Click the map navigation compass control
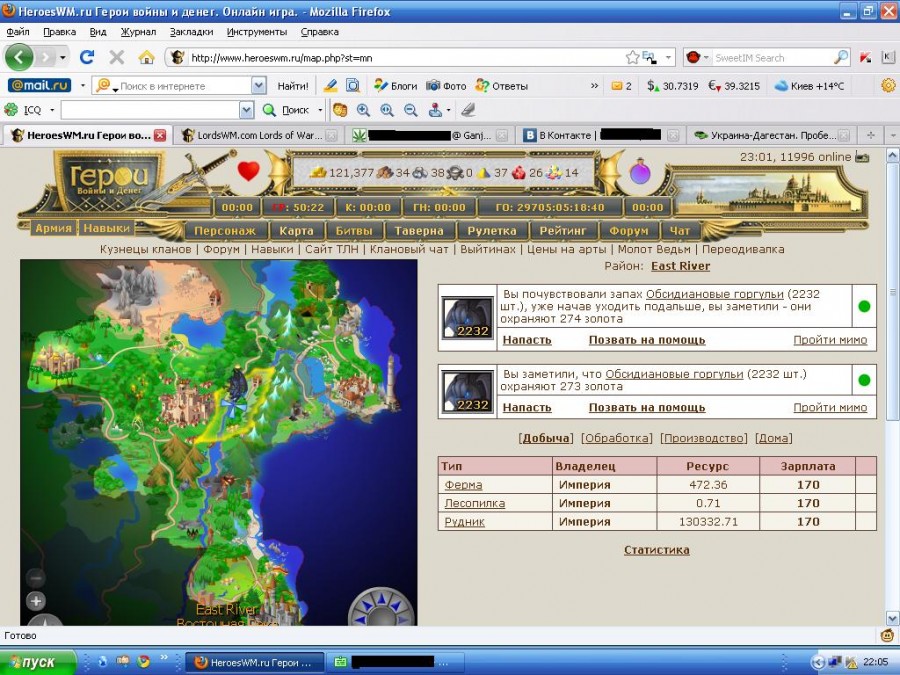Viewport: 900px width, 675px height. click(x=382, y=608)
